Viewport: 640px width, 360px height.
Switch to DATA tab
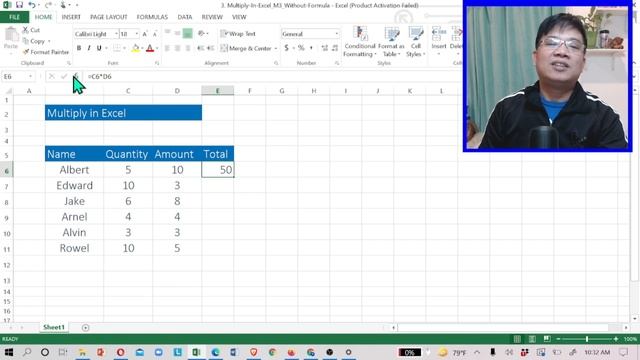click(184, 17)
